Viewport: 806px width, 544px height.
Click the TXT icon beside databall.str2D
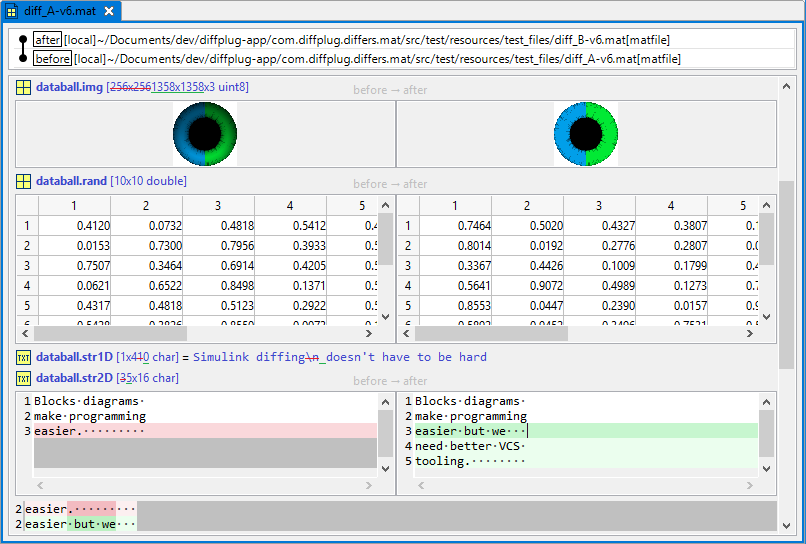[x=23, y=378]
